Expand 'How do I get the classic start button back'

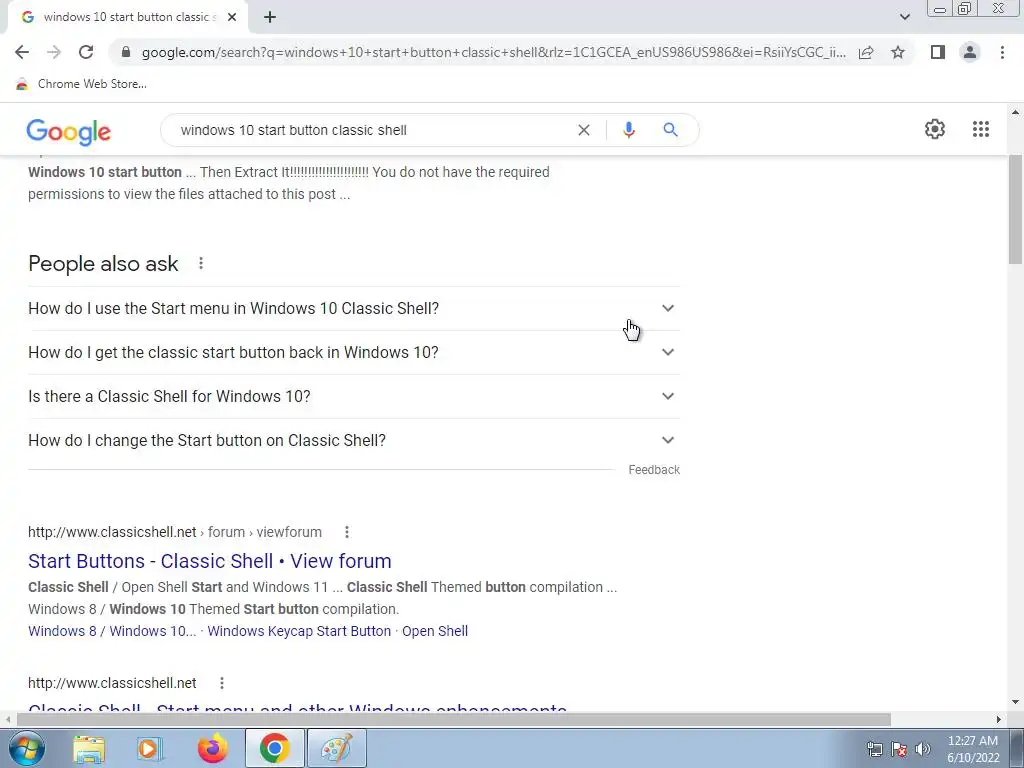coord(353,352)
